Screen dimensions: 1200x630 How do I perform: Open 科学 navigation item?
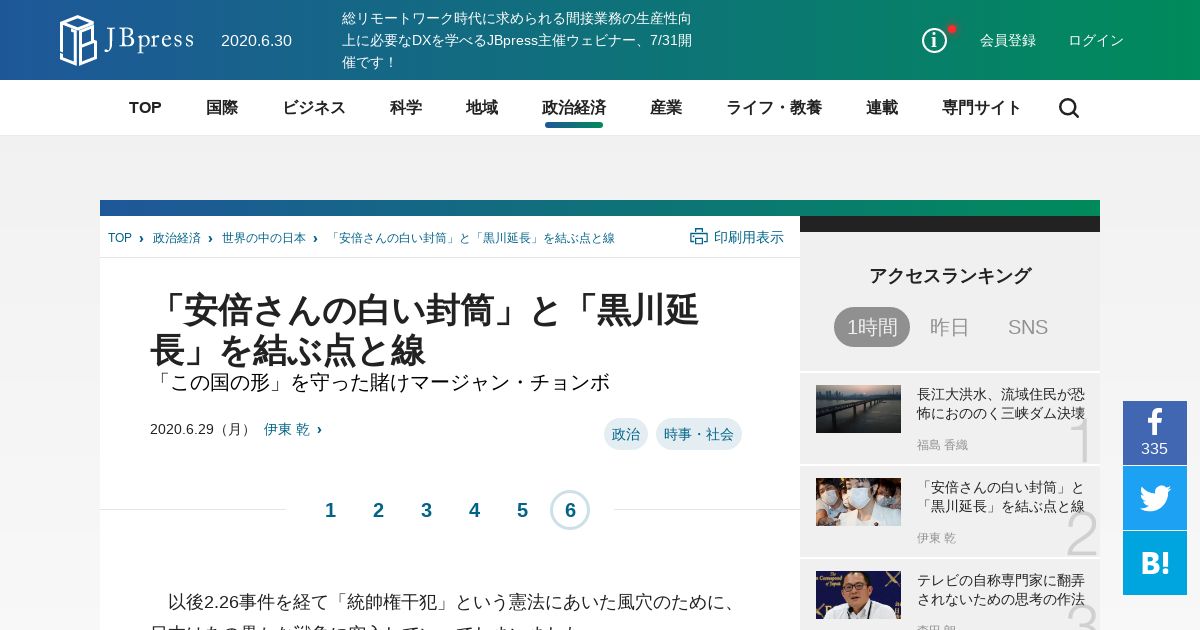406,108
